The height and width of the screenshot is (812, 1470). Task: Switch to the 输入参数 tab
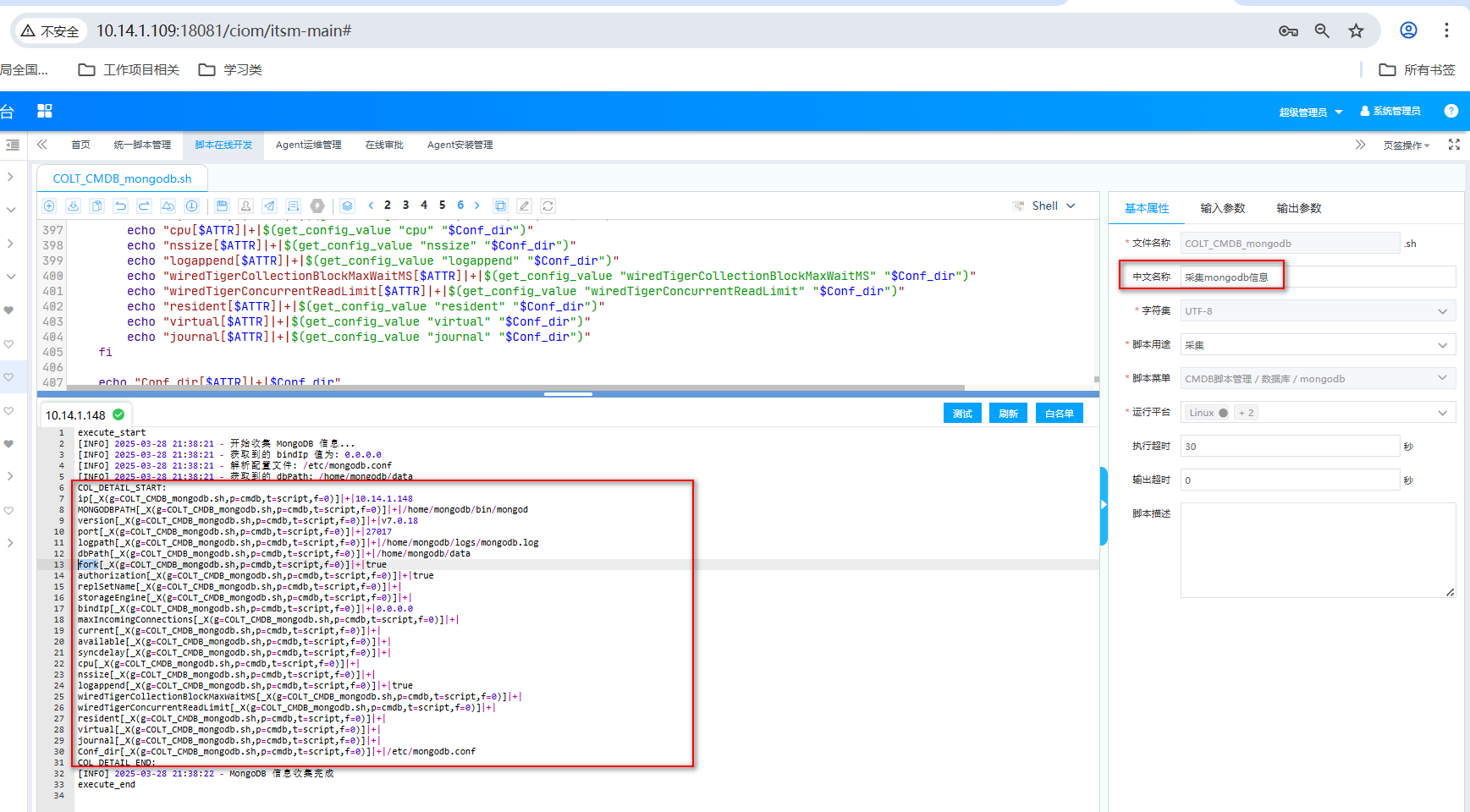point(1225,207)
